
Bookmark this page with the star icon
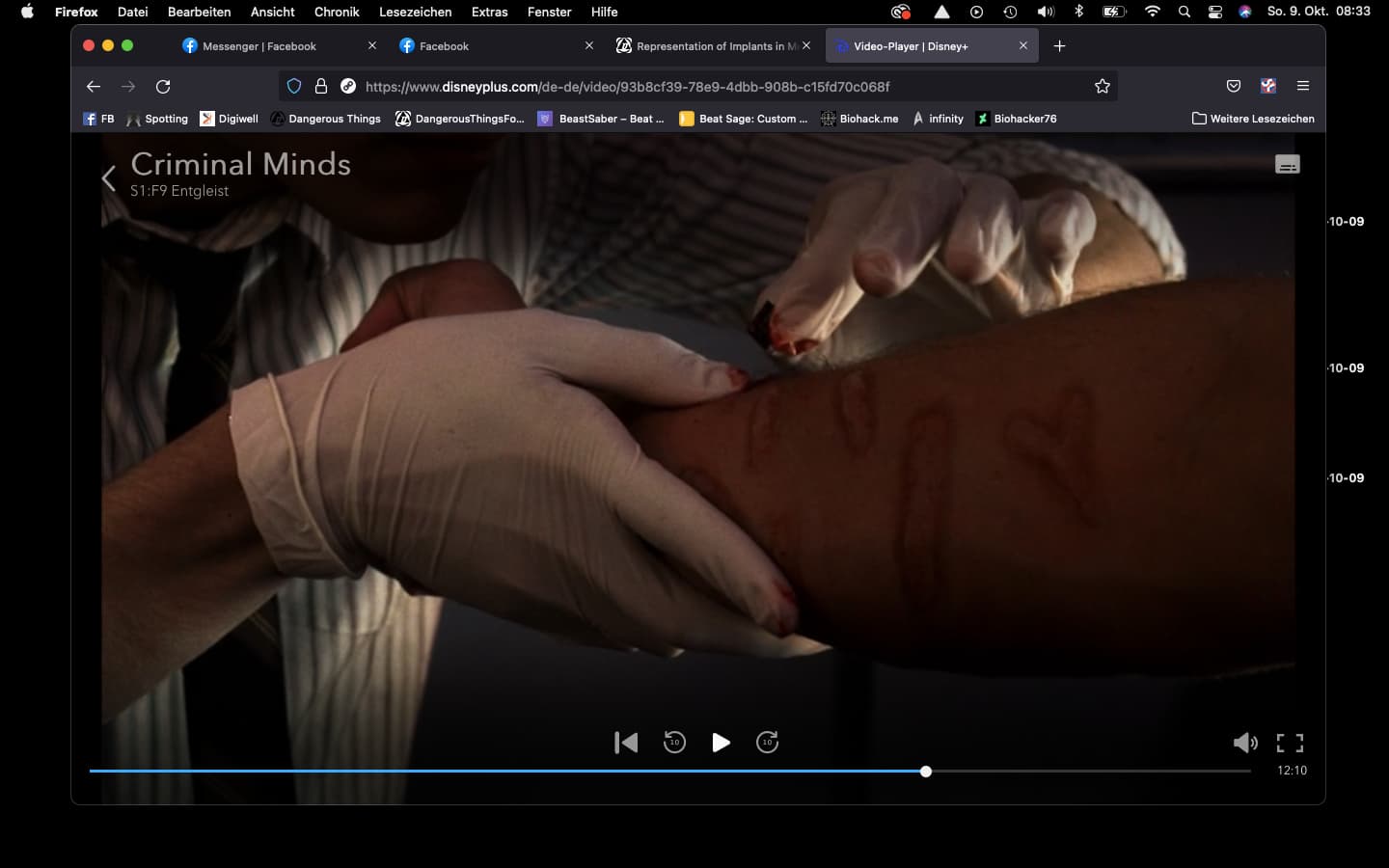(1102, 86)
